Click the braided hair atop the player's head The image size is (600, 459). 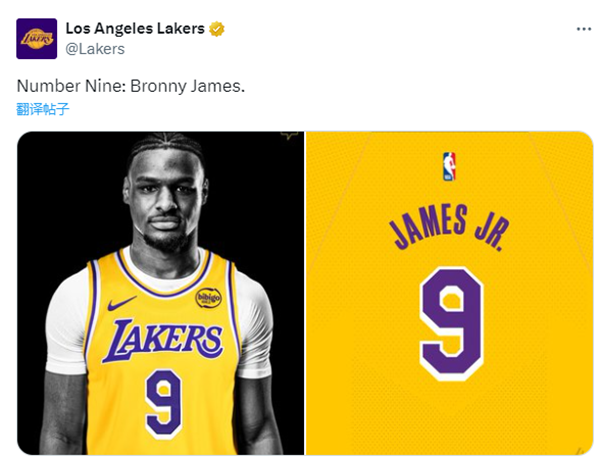[x=165, y=146]
